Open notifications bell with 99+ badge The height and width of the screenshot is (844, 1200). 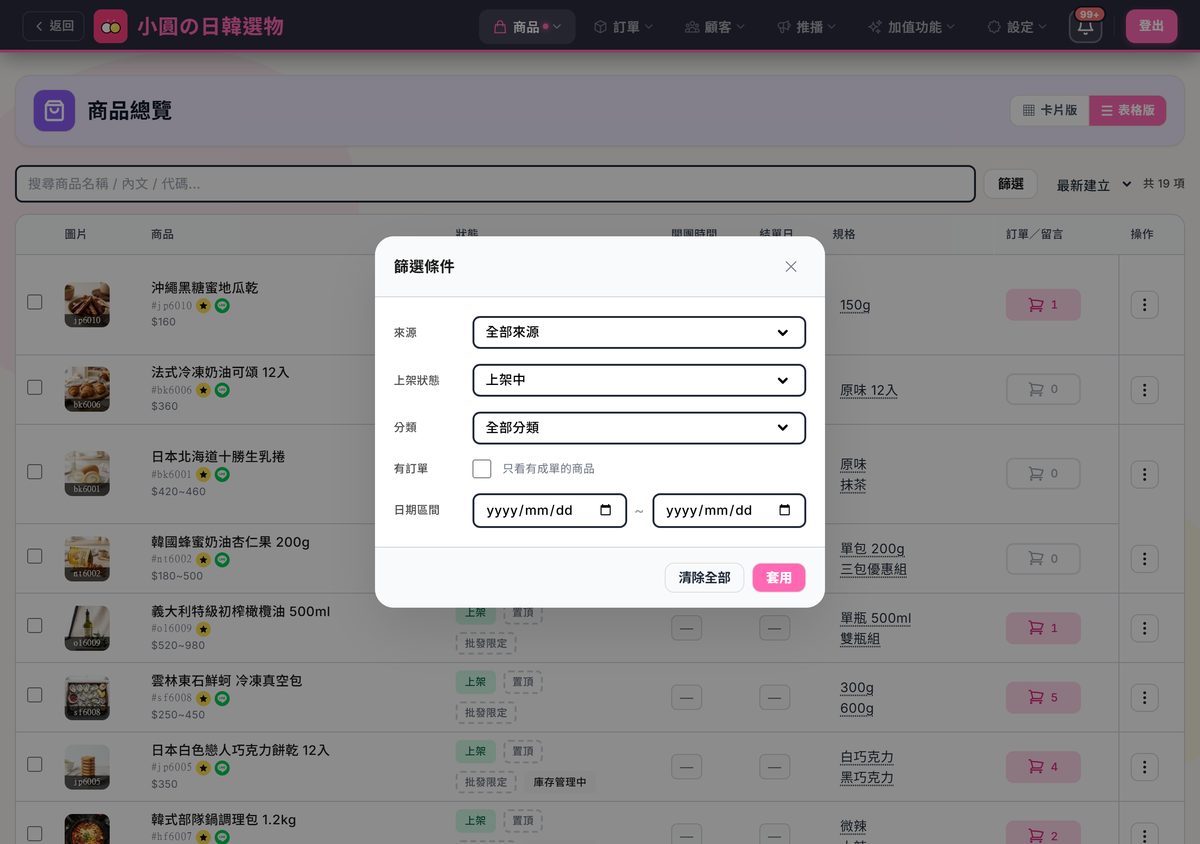pyautogui.click(x=1085, y=26)
